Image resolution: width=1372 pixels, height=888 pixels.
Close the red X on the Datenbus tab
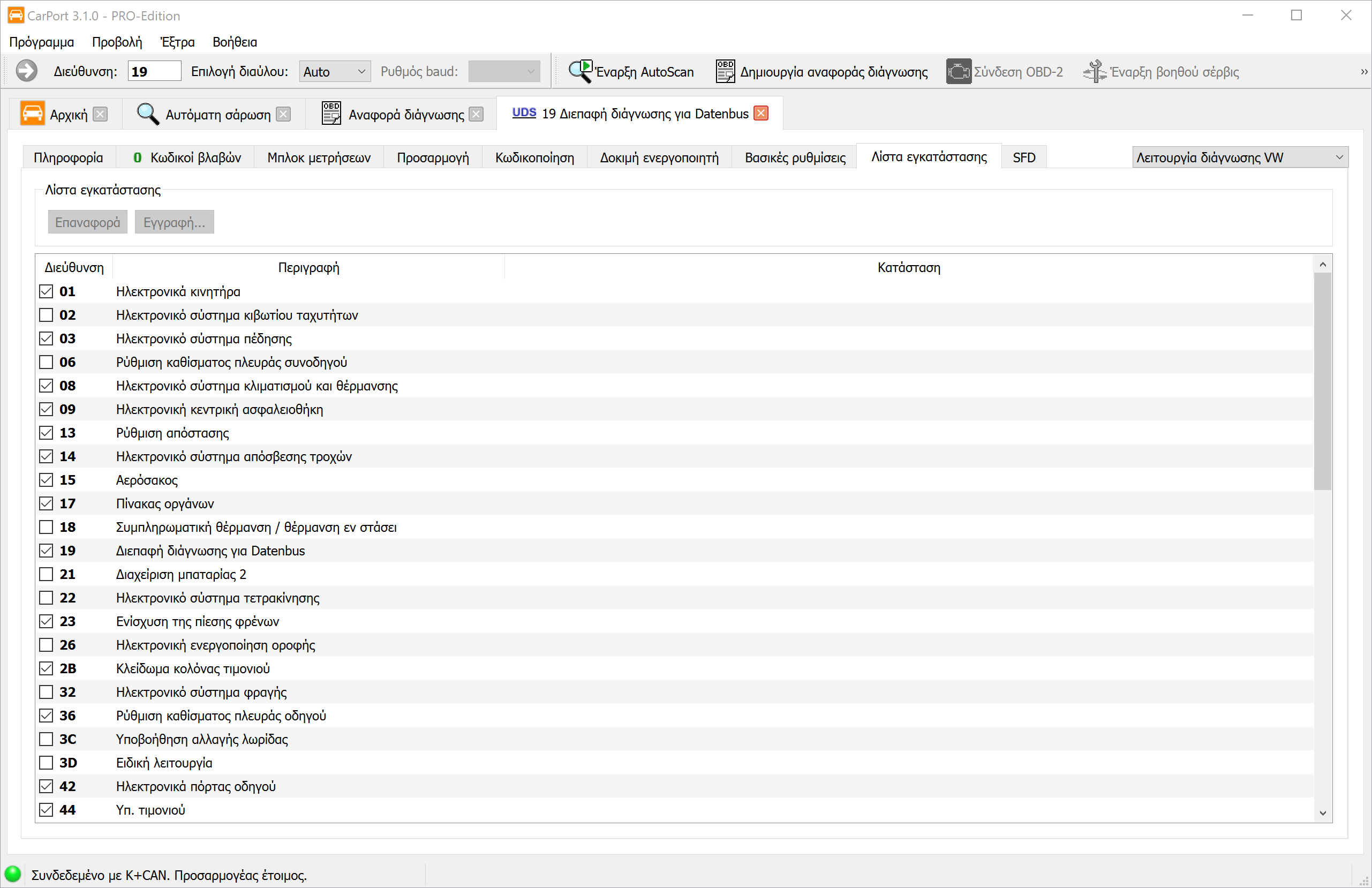(x=761, y=114)
